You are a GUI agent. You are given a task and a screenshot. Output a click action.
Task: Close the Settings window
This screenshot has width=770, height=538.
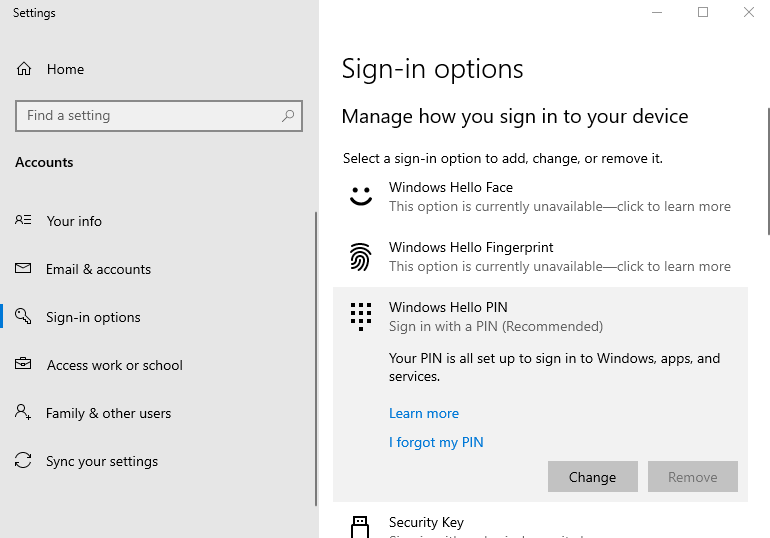pos(748,12)
